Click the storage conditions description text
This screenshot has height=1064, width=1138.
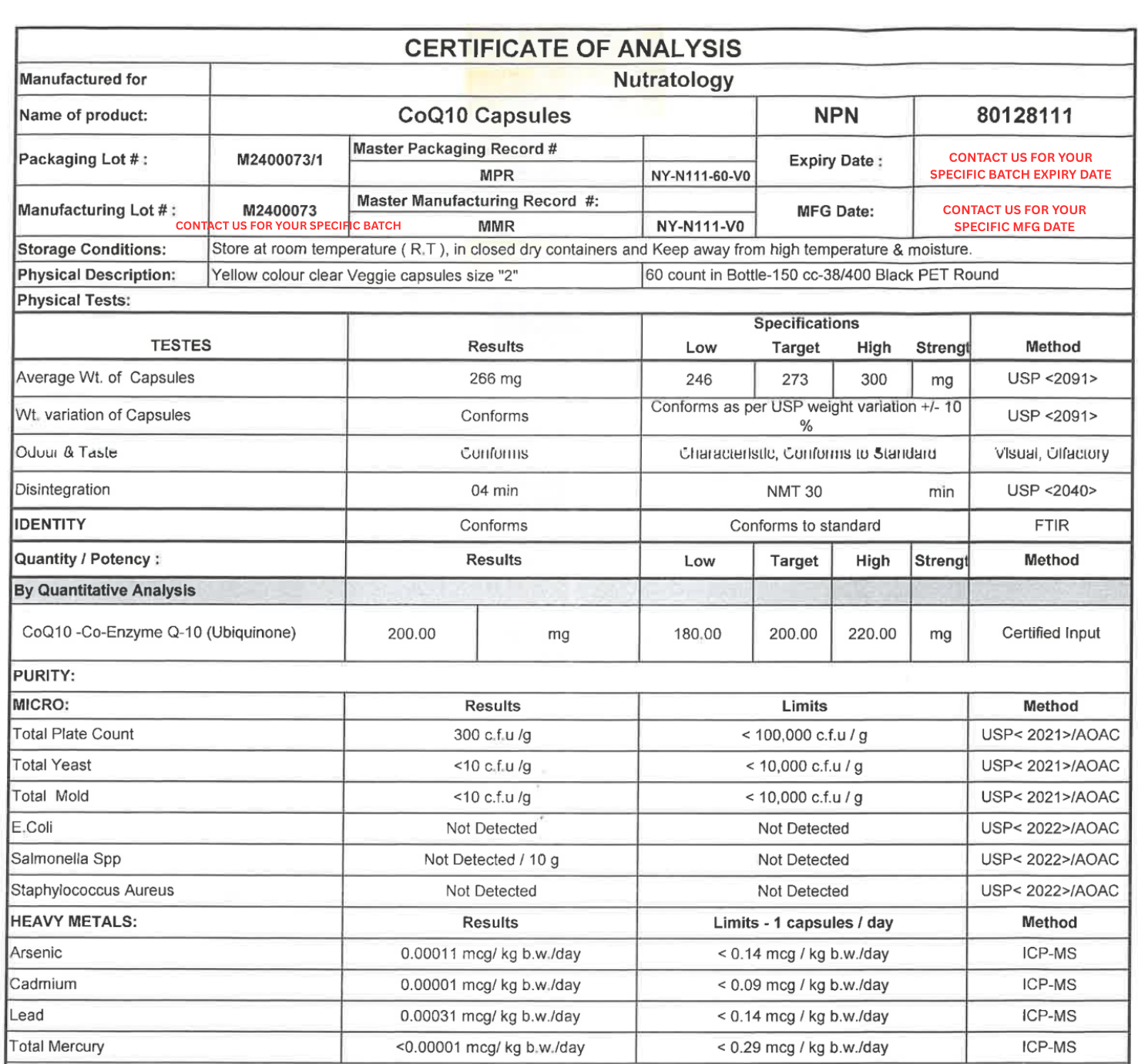(591, 250)
